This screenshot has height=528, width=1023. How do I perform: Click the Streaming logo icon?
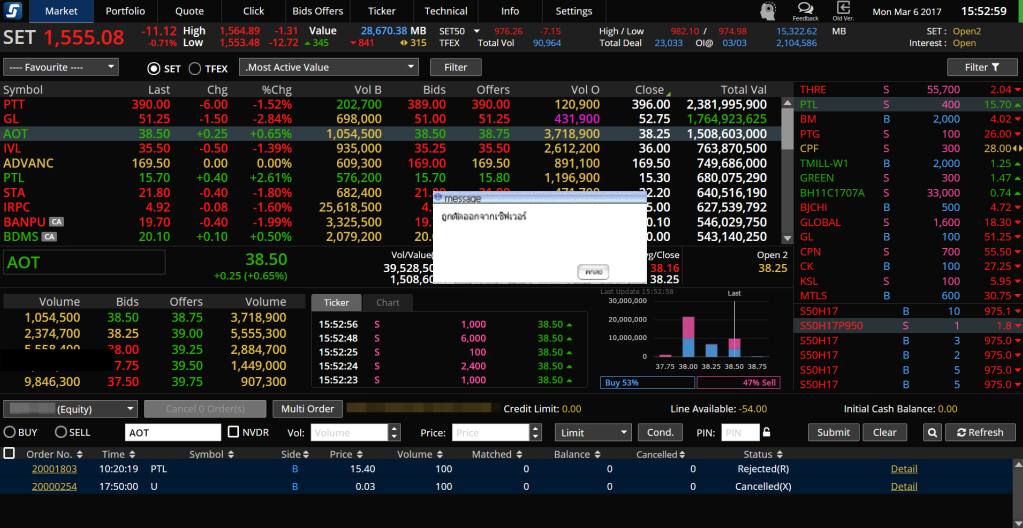[x=14, y=11]
